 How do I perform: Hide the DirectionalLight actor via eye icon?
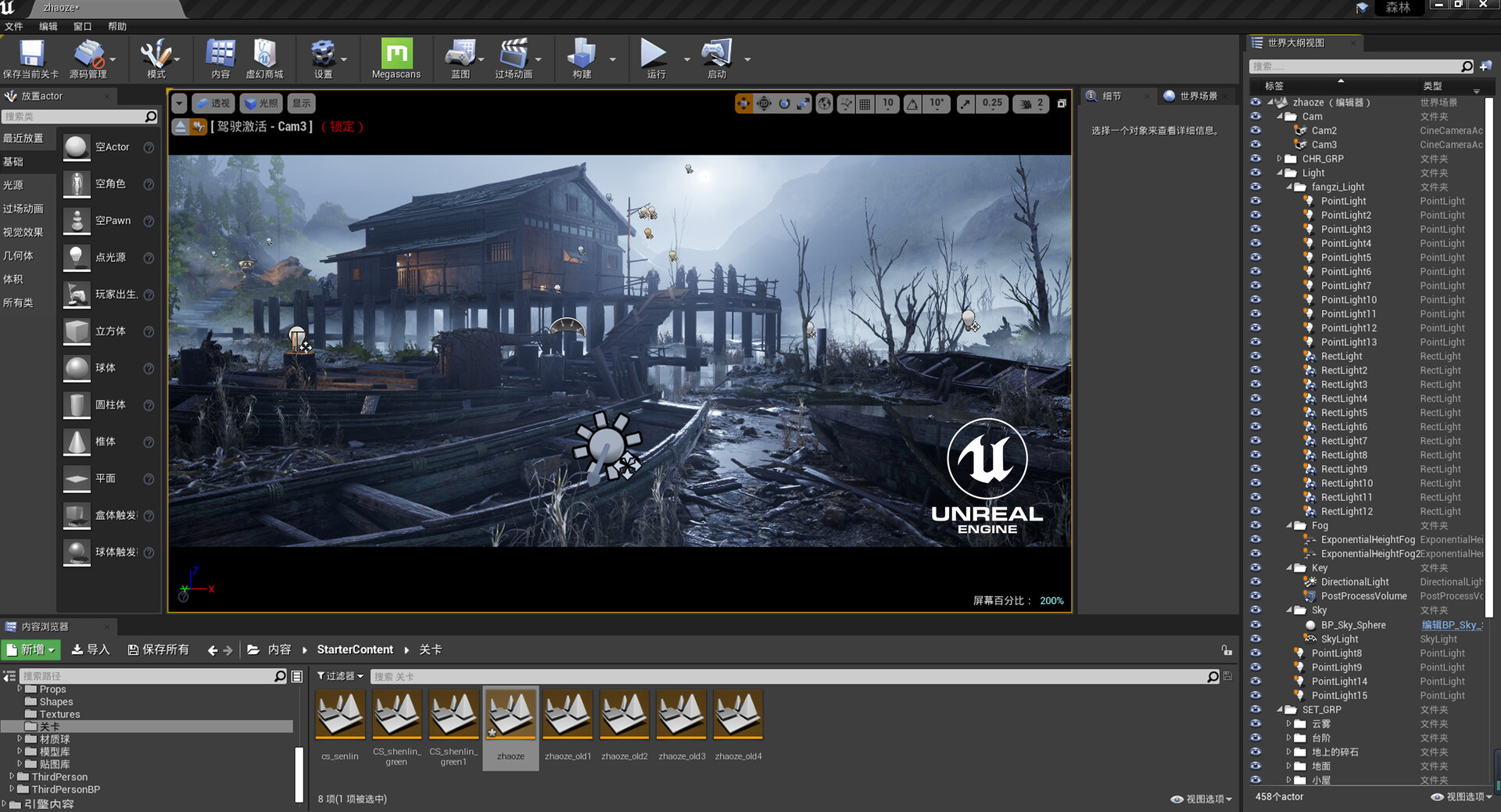tap(1256, 581)
